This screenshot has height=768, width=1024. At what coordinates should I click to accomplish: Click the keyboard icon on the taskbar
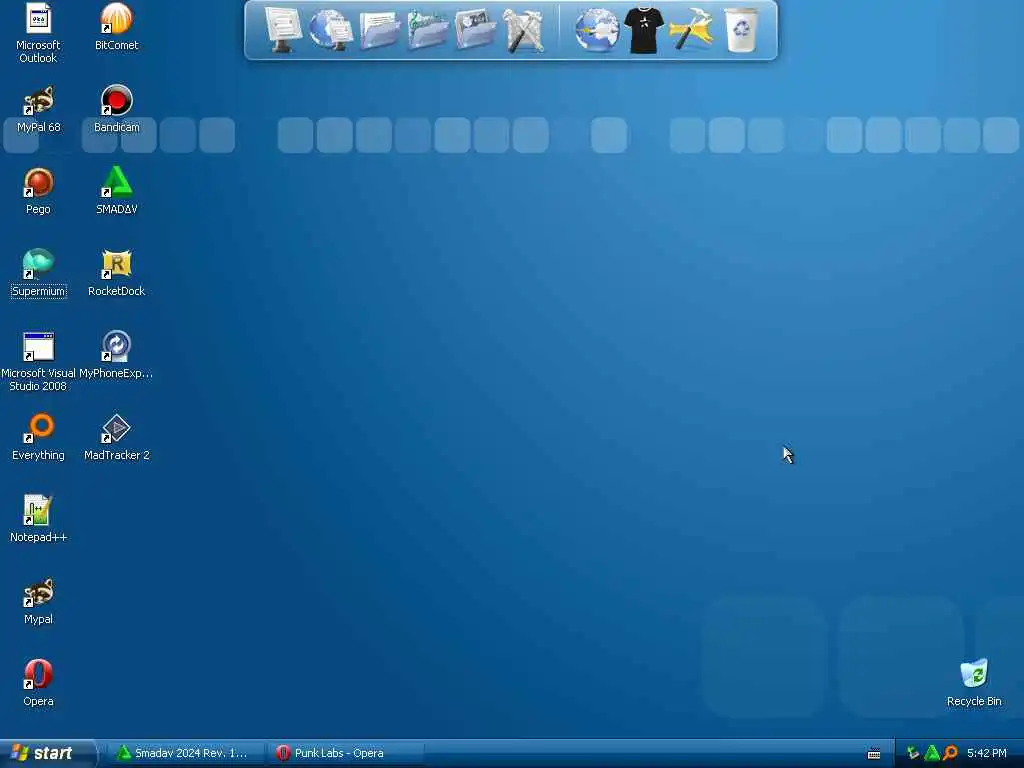pos(874,754)
